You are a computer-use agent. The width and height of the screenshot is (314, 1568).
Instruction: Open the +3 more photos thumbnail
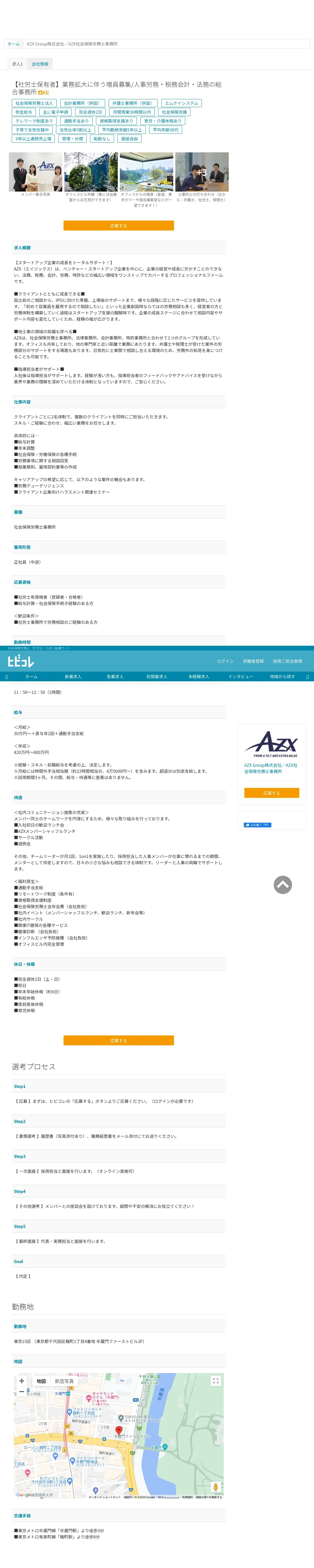point(202,172)
